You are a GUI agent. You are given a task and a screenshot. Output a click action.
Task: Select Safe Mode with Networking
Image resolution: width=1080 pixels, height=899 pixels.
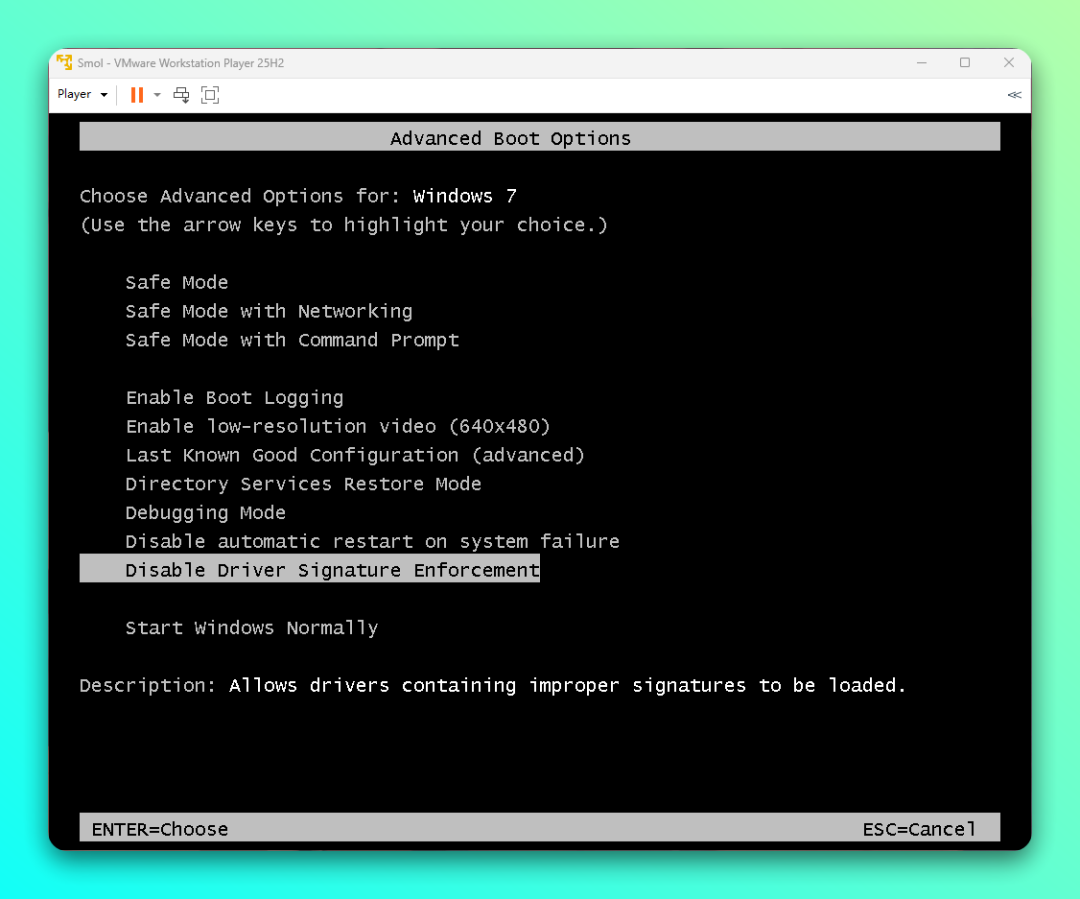click(268, 311)
